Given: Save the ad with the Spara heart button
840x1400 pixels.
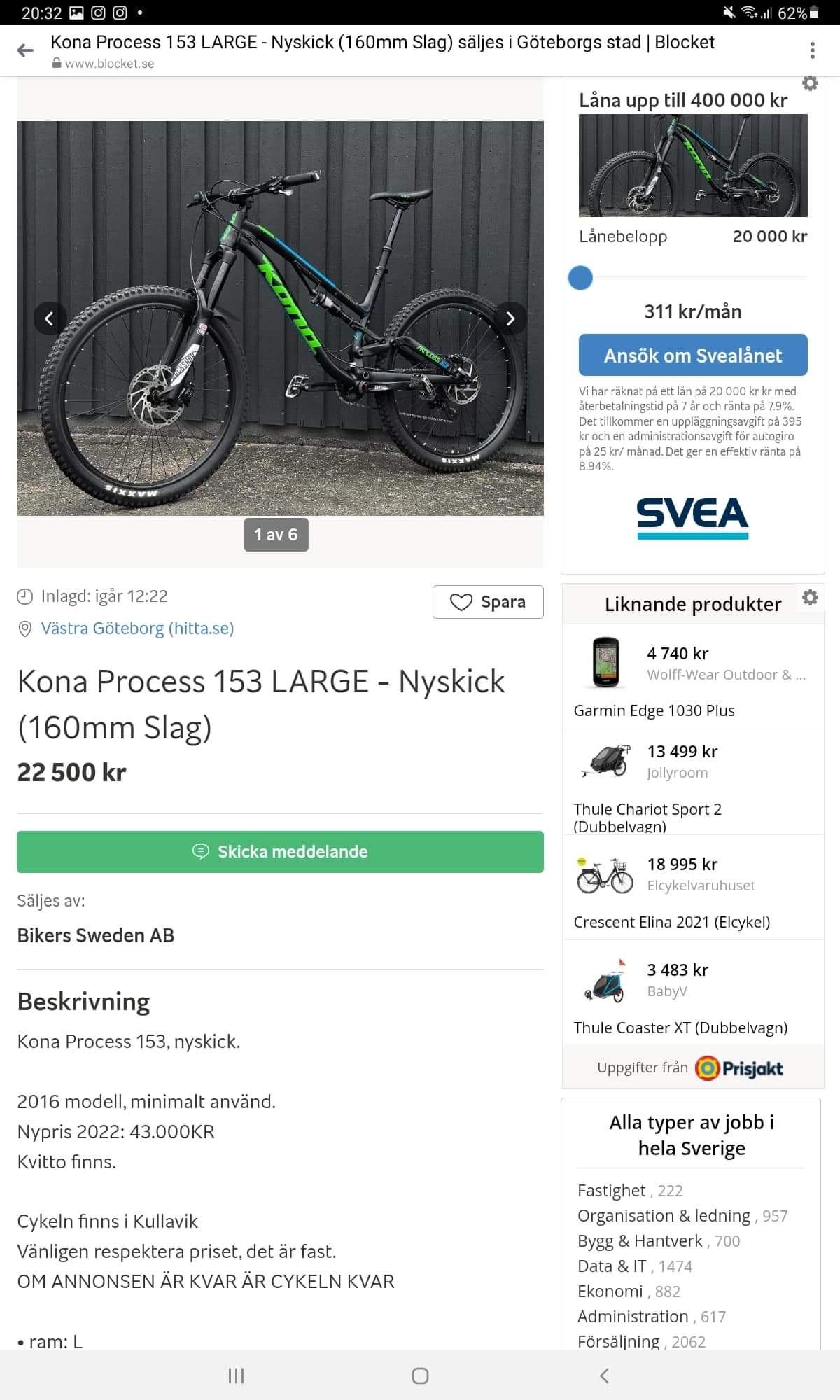Looking at the screenshot, I should pos(488,602).
